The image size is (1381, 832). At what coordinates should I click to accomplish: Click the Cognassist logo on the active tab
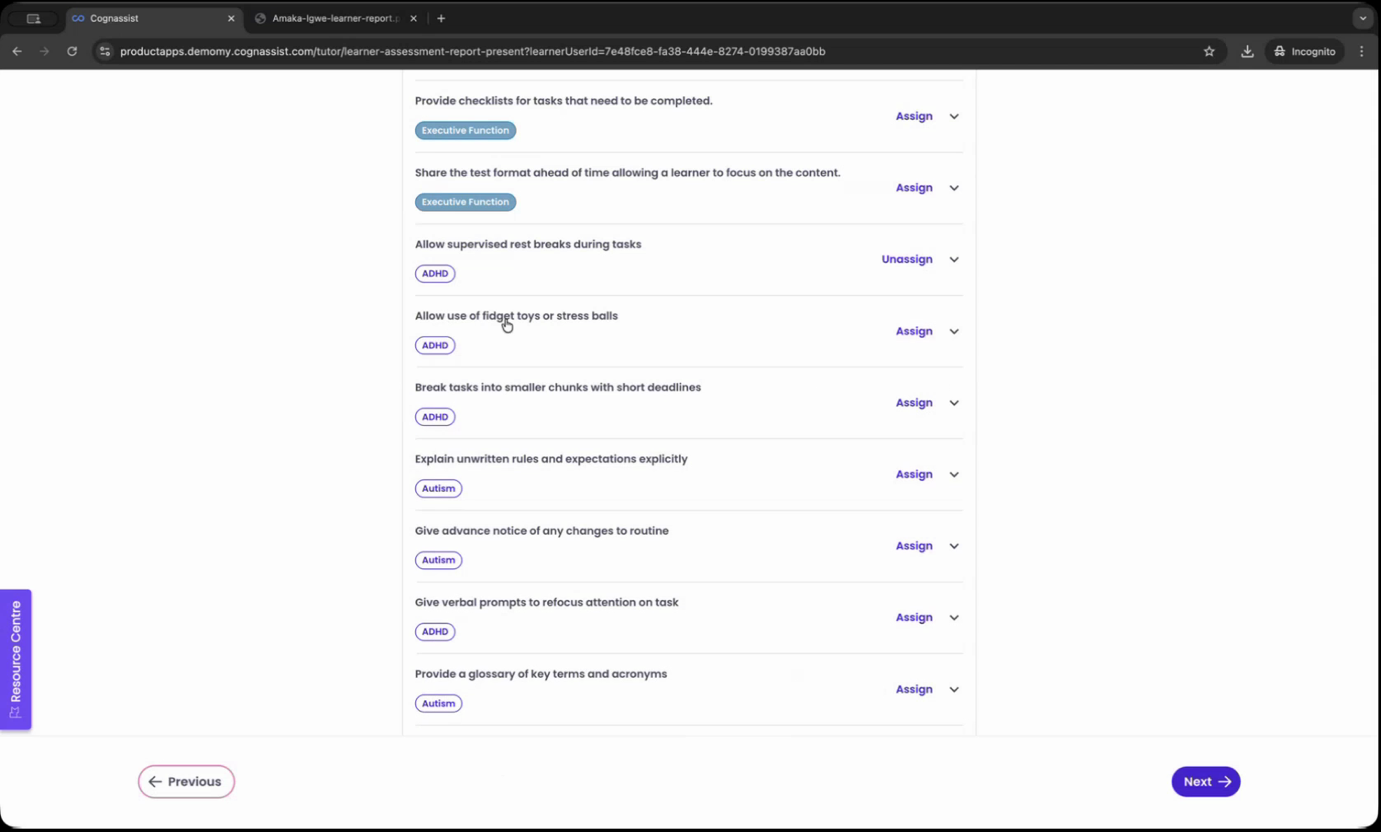78,18
